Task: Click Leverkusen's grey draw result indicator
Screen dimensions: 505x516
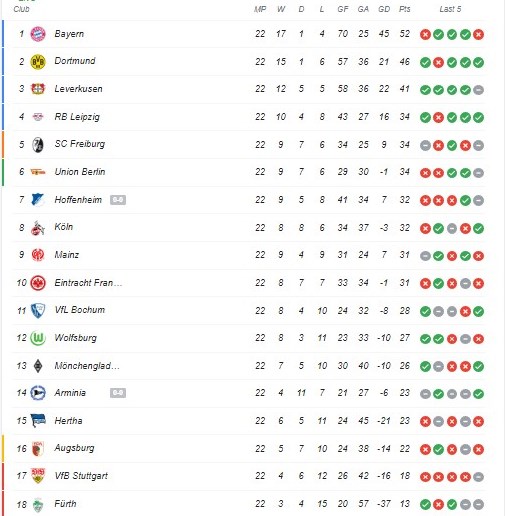Action: click(x=478, y=90)
